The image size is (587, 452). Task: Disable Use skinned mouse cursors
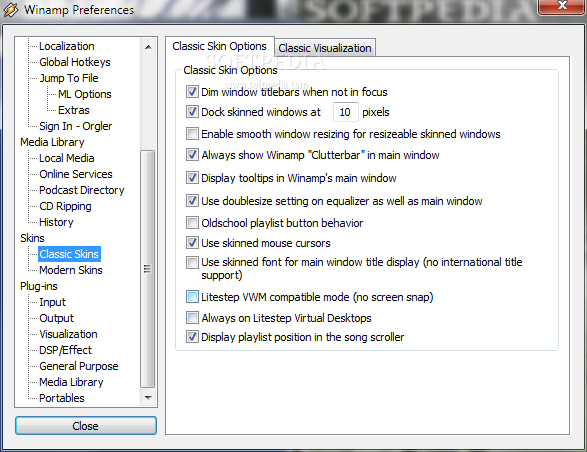pos(192,243)
